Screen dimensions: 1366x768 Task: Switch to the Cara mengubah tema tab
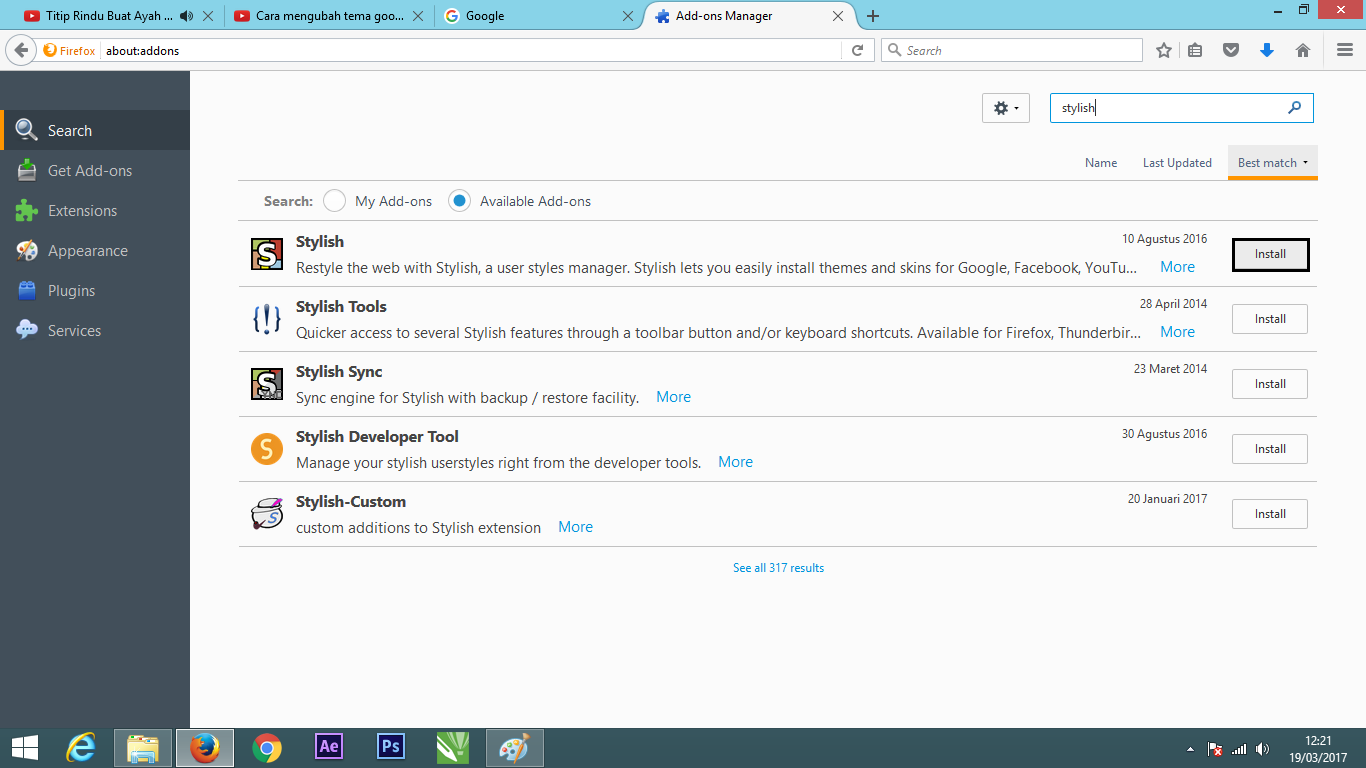coord(330,16)
